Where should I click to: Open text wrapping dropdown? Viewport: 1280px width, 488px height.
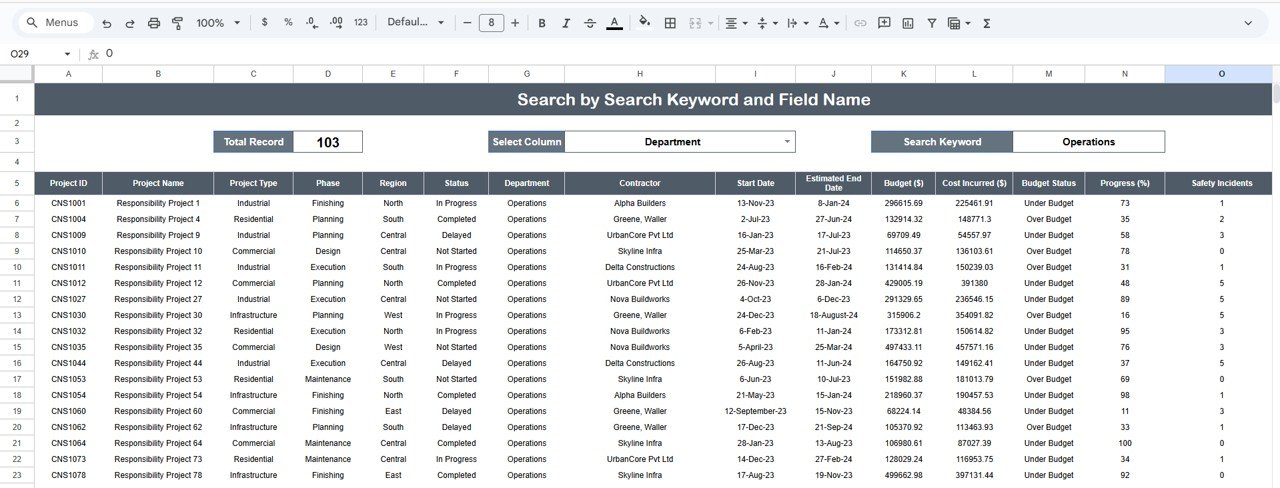(798, 22)
